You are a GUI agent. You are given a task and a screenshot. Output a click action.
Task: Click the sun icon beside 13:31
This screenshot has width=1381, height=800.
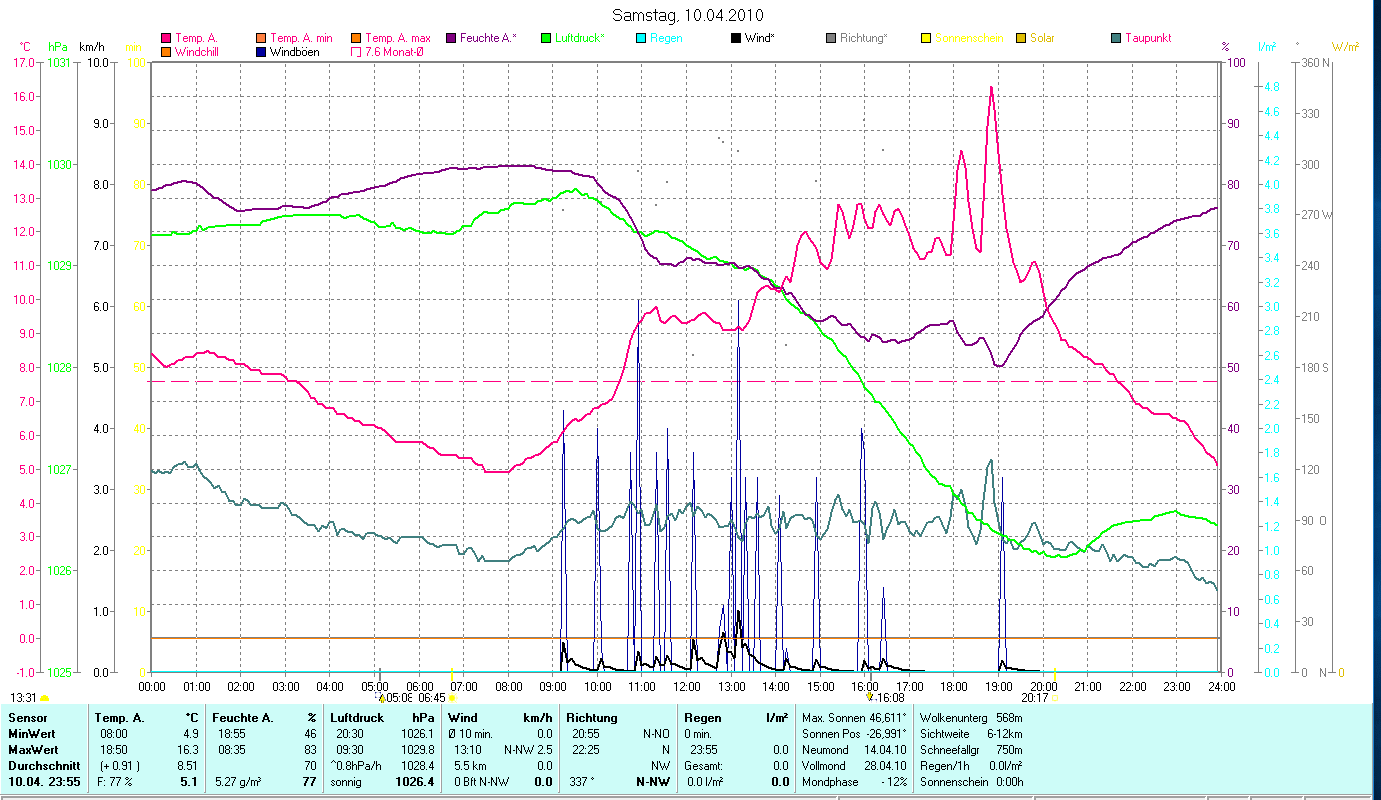click(x=45, y=698)
